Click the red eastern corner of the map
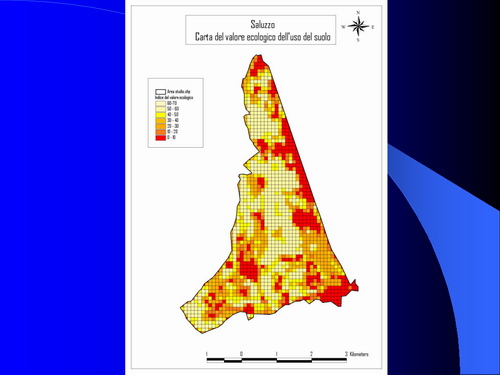Viewport: 500px width, 375px height. coord(353,286)
